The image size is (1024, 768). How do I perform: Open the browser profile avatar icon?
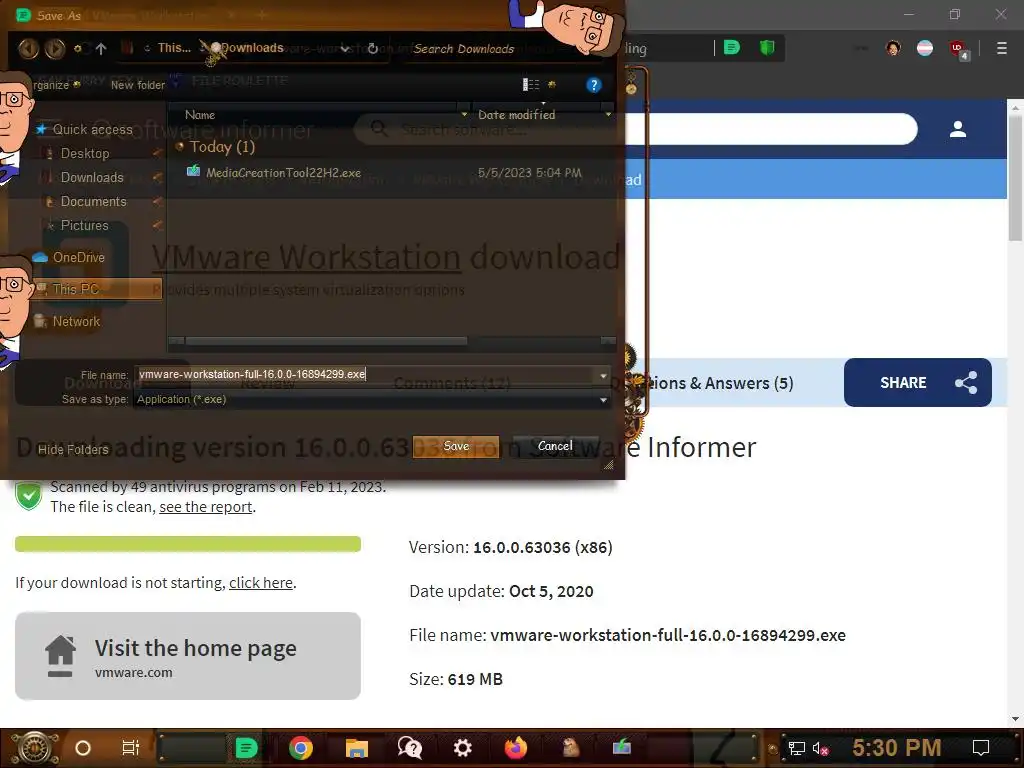tap(893, 48)
